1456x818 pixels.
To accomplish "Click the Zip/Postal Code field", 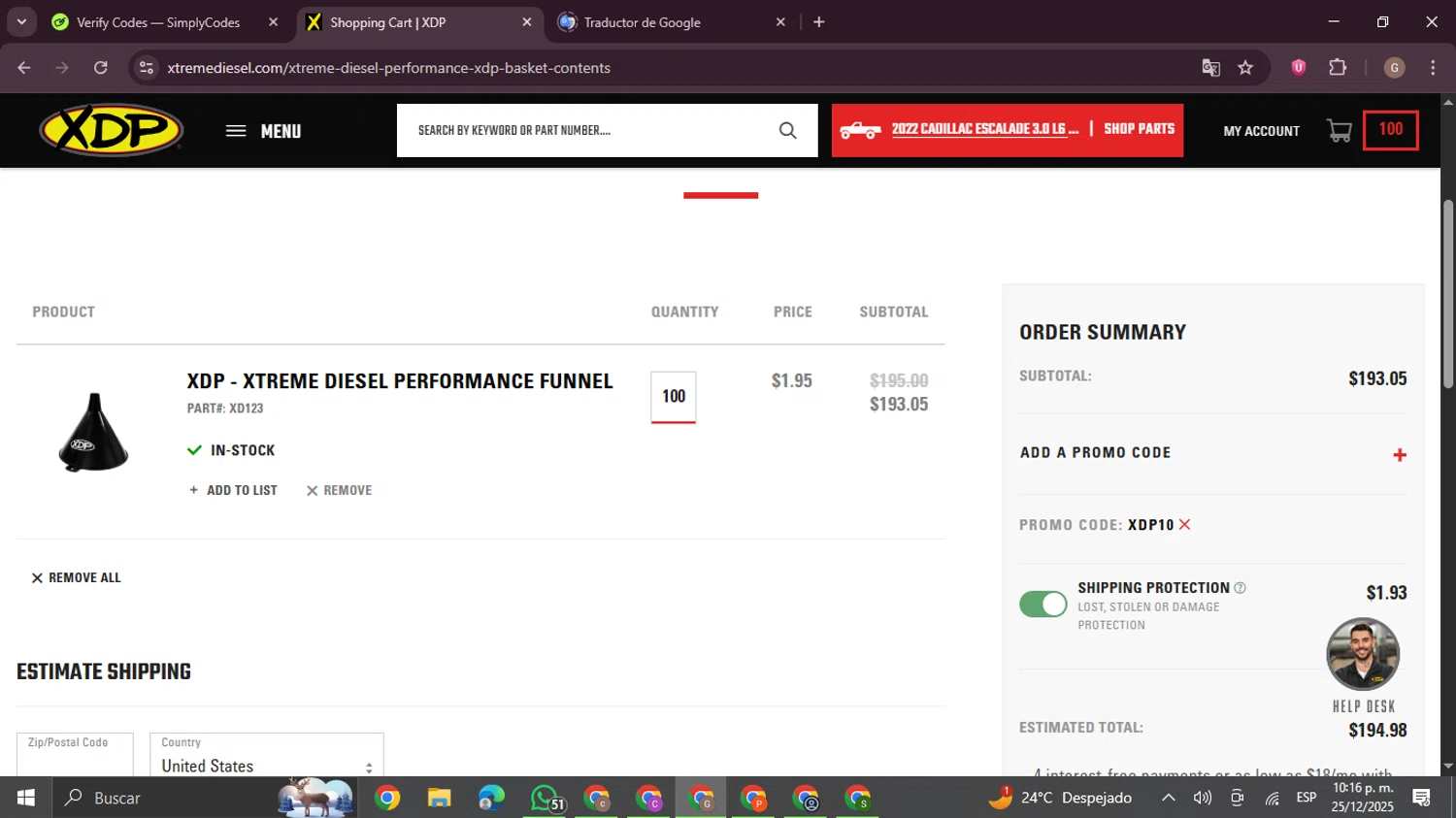I will pyautogui.click(x=75, y=755).
